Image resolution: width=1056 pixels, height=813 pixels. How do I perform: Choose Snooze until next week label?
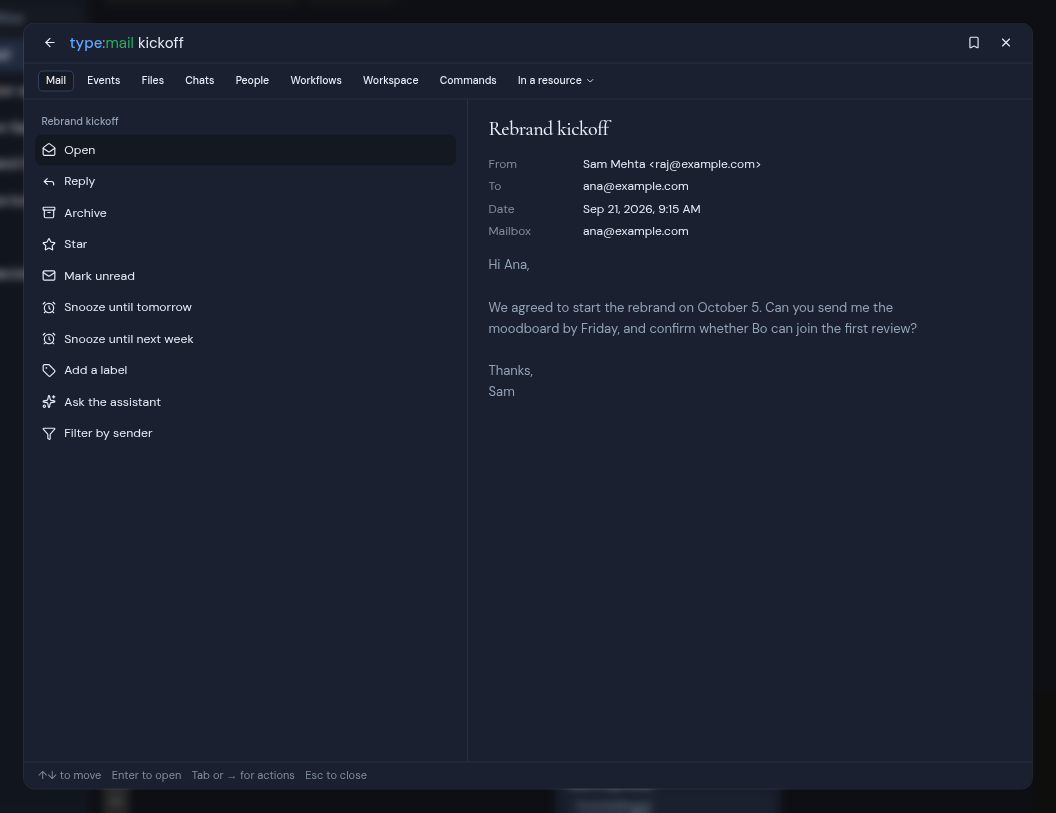coord(129,339)
